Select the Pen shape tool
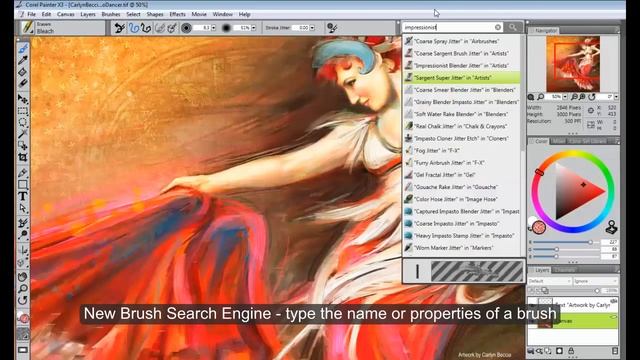This screenshot has width=640, height=360. [x=23, y=173]
